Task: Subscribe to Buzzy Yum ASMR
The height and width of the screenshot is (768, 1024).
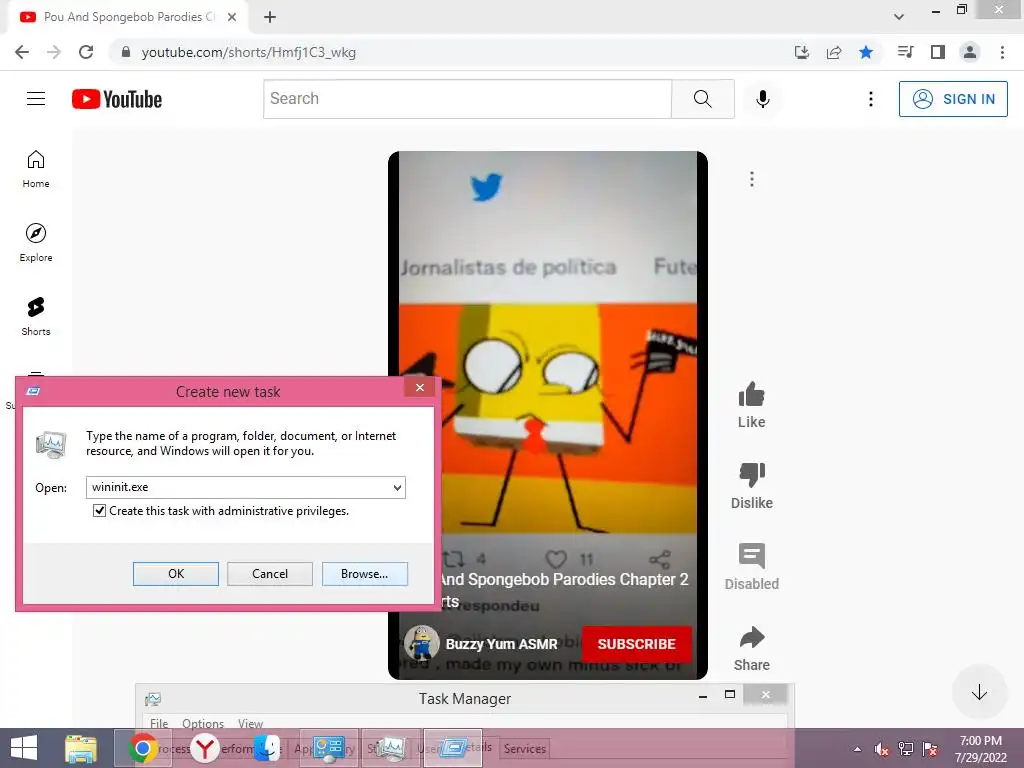Action: pos(636,644)
